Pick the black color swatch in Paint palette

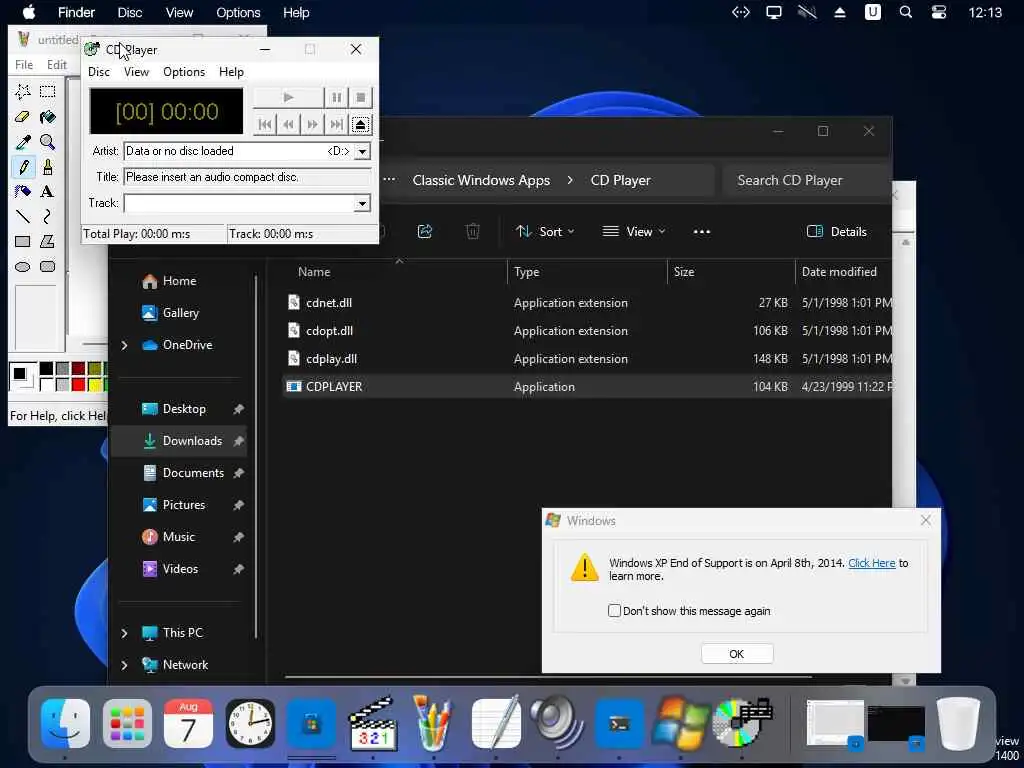tap(46, 369)
